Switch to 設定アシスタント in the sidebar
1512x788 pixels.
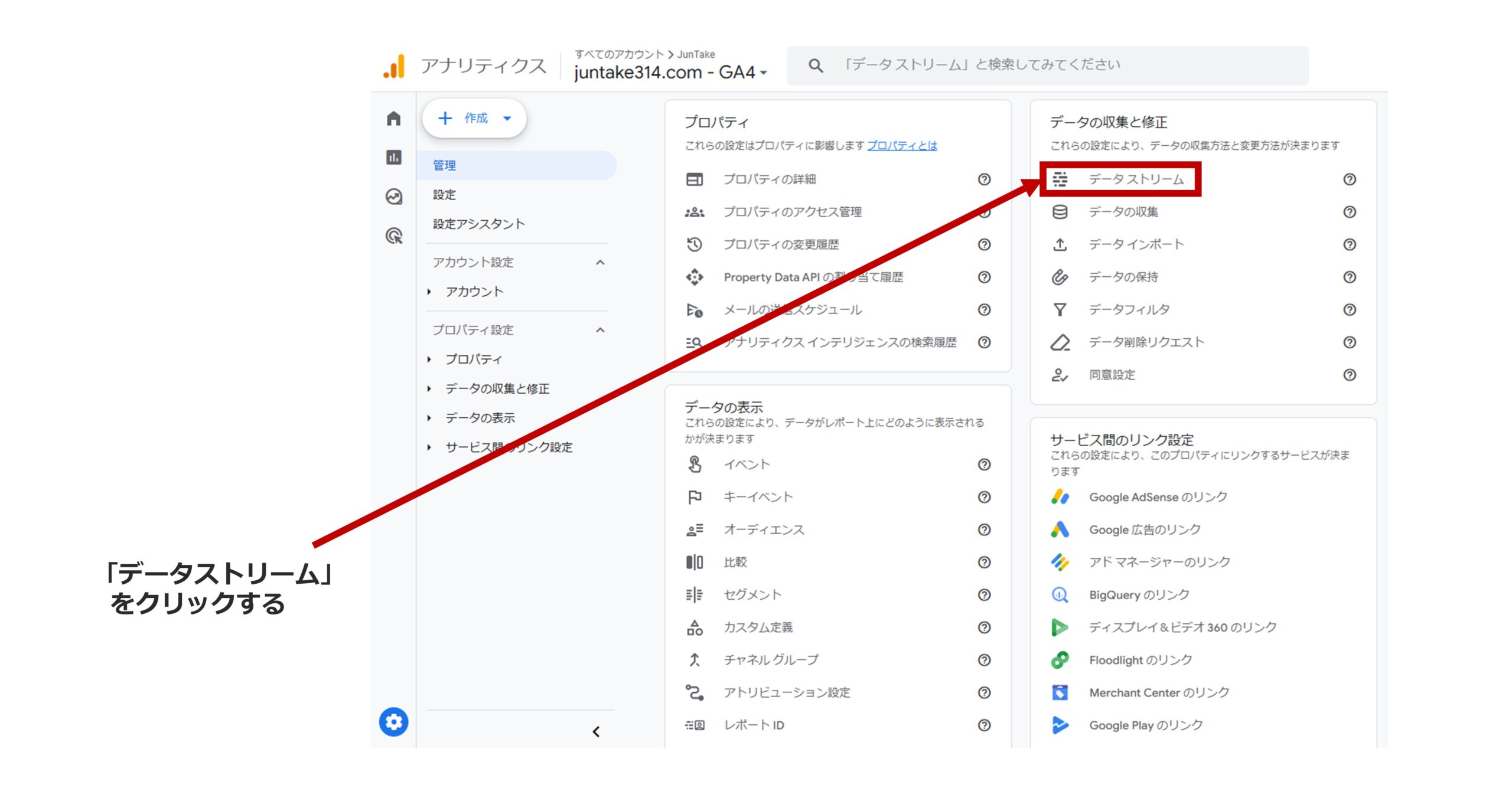coord(478,224)
